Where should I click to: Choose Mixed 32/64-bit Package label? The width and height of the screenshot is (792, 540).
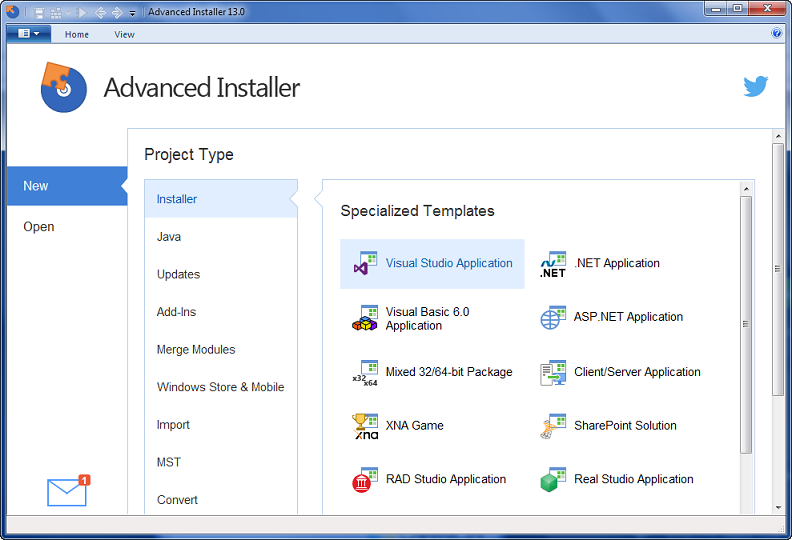(x=449, y=372)
